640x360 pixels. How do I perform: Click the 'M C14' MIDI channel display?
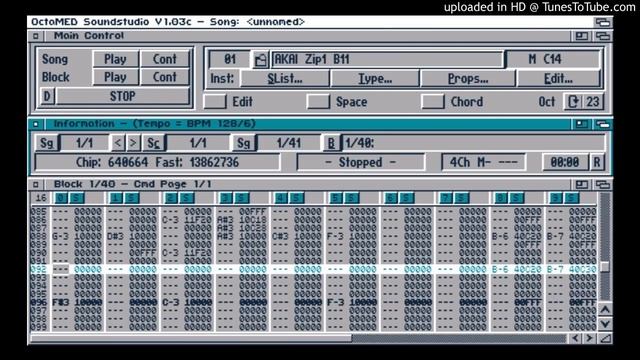(552, 59)
